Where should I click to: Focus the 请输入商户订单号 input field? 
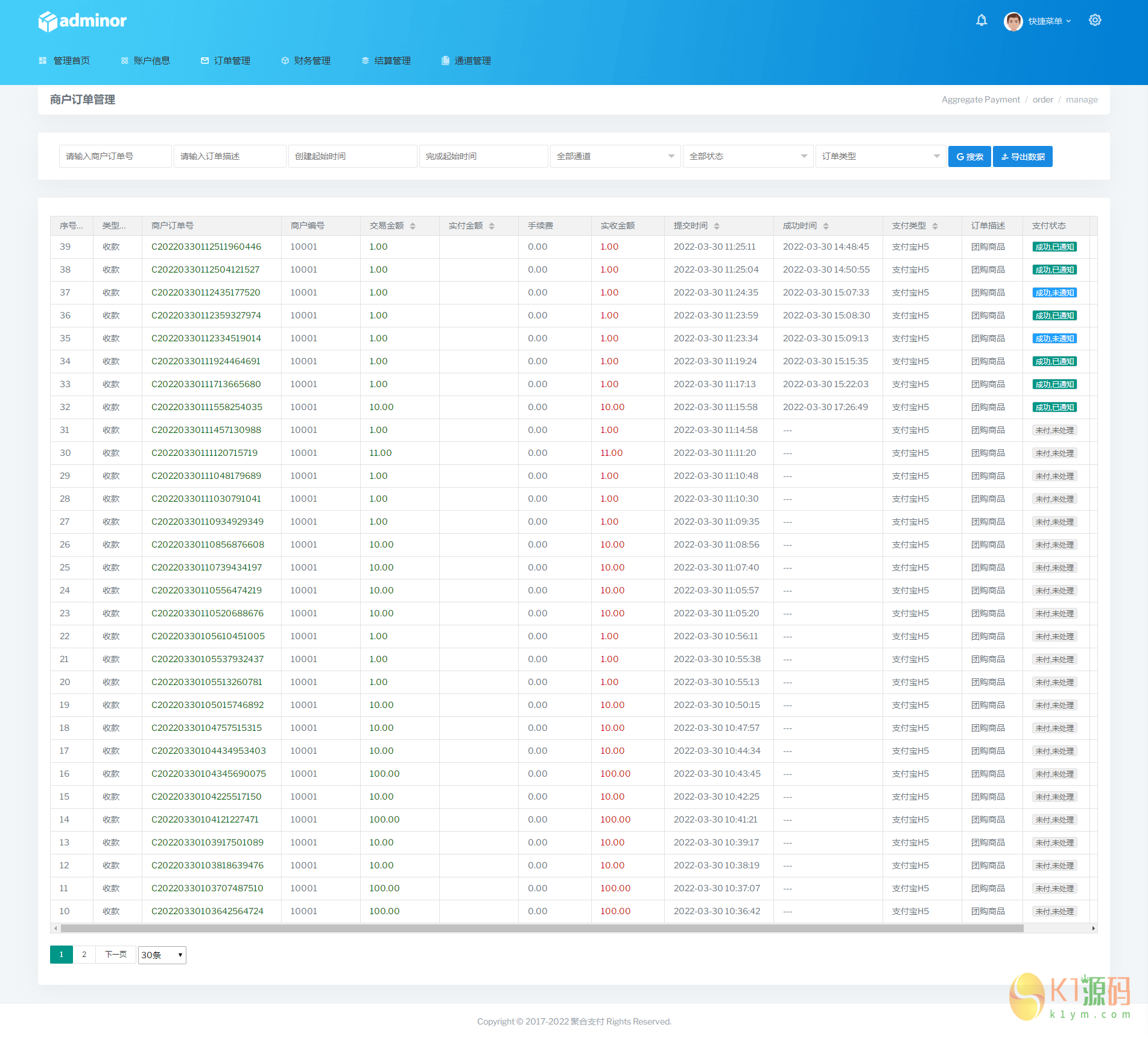(115, 156)
